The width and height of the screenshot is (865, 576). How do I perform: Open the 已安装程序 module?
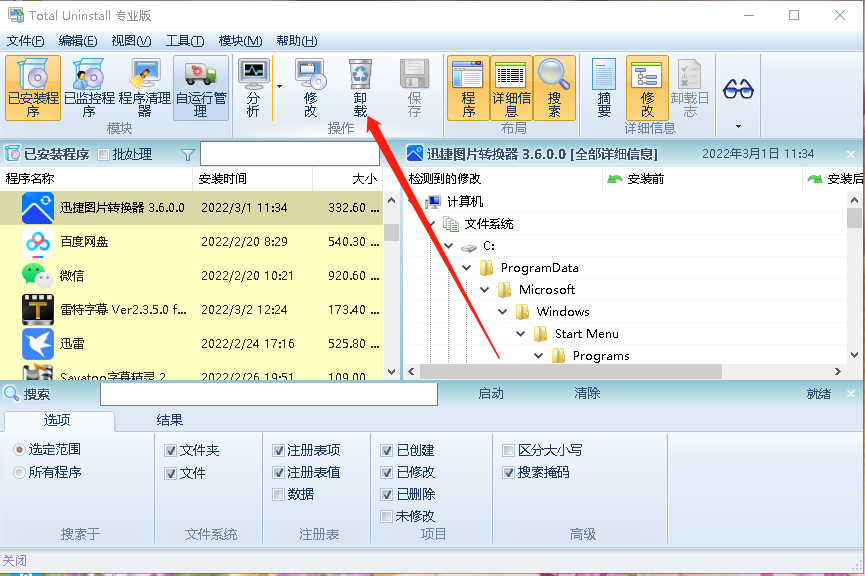(33, 88)
